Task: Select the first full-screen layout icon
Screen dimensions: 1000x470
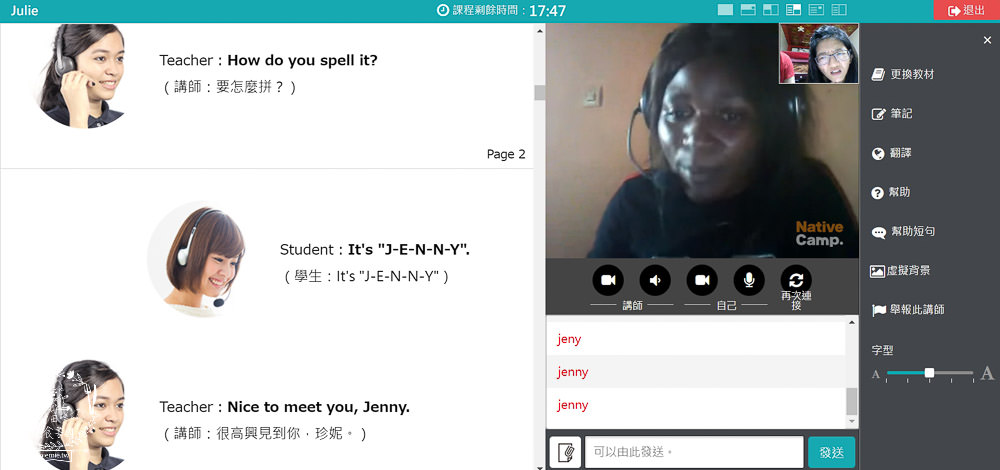Action: click(x=725, y=10)
